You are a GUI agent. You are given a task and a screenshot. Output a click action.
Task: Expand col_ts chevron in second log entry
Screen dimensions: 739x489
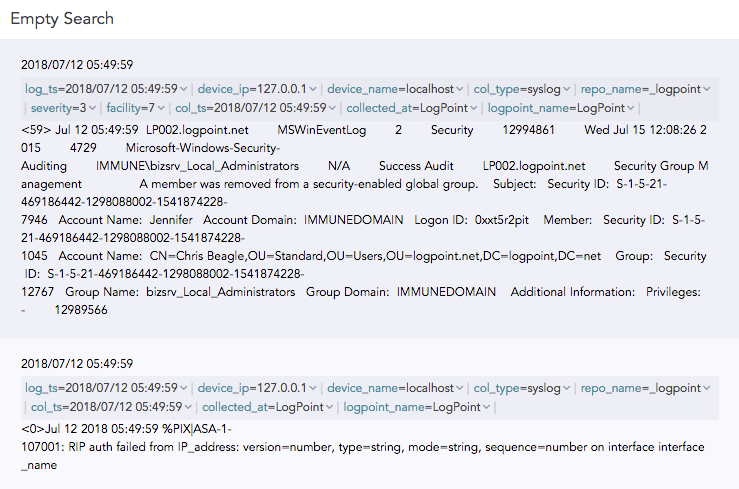point(188,407)
